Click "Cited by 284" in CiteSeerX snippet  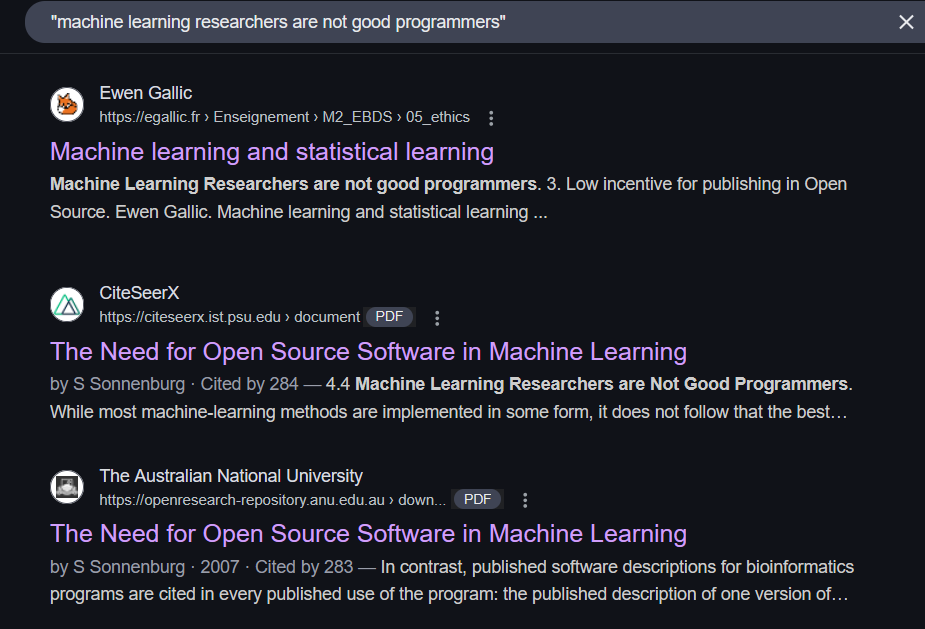coord(249,384)
